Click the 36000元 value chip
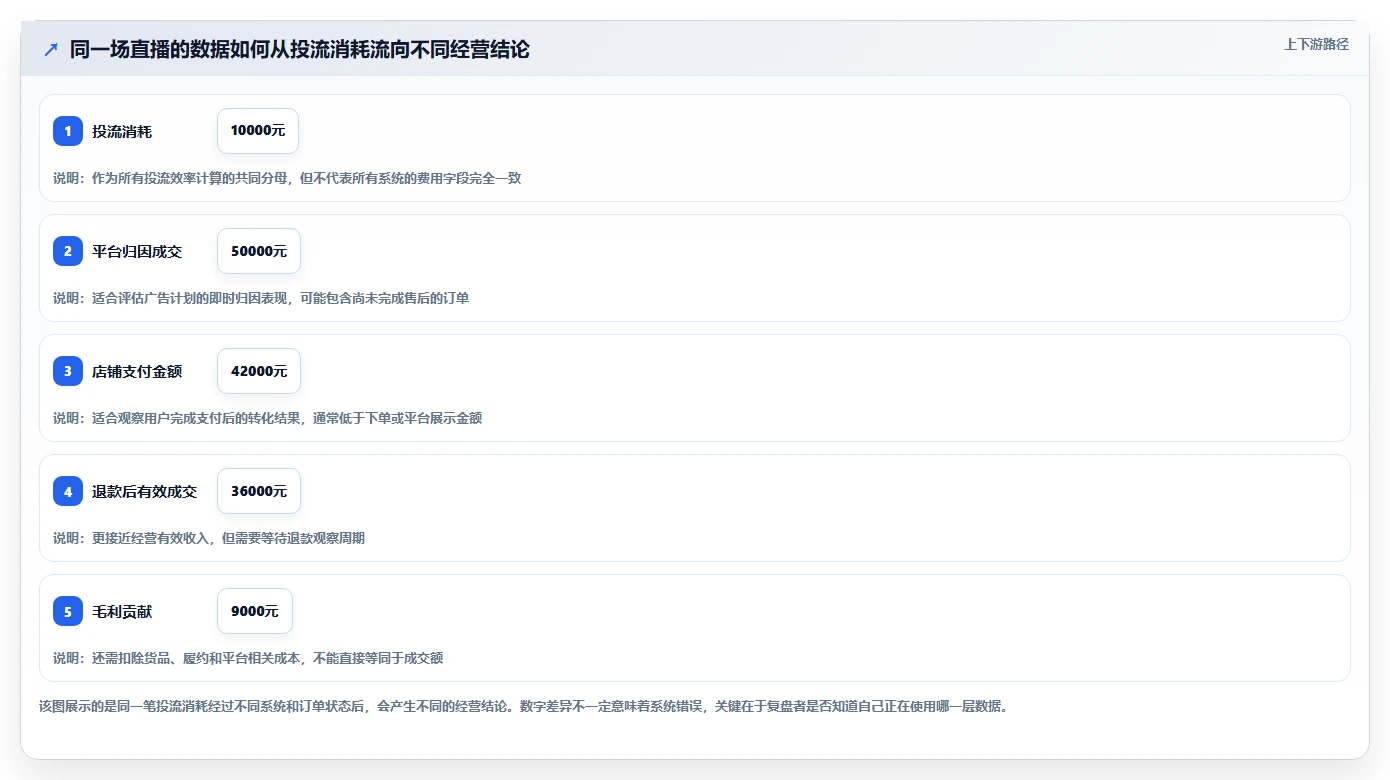Screen dimensions: 1390x780 (259, 491)
